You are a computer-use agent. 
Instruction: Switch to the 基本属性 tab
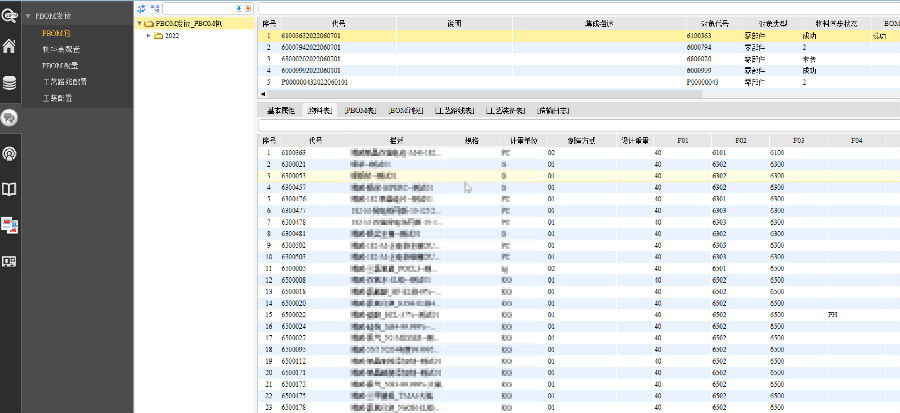pos(279,110)
